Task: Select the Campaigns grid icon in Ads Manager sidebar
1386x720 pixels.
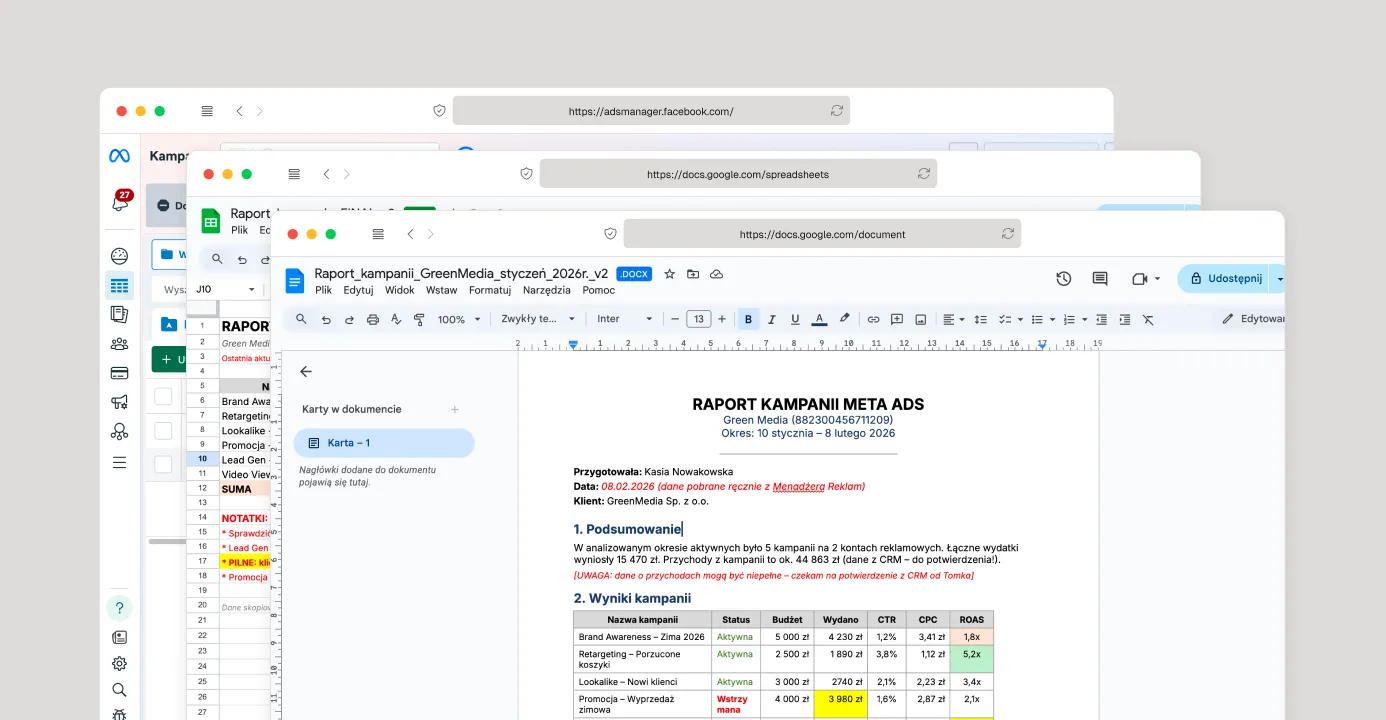Action: (119, 285)
